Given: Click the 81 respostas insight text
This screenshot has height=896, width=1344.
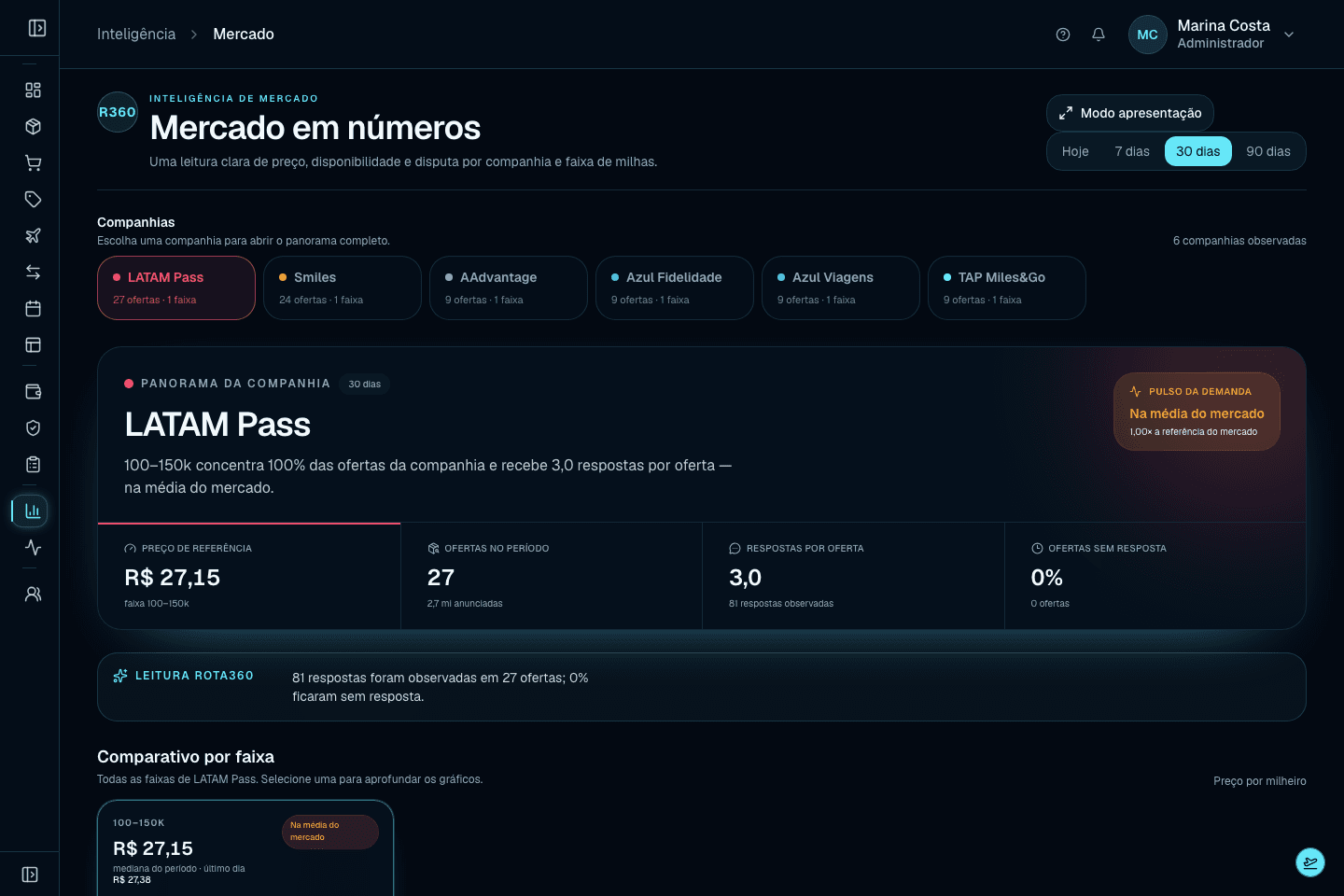Looking at the screenshot, I should point(441,687).
